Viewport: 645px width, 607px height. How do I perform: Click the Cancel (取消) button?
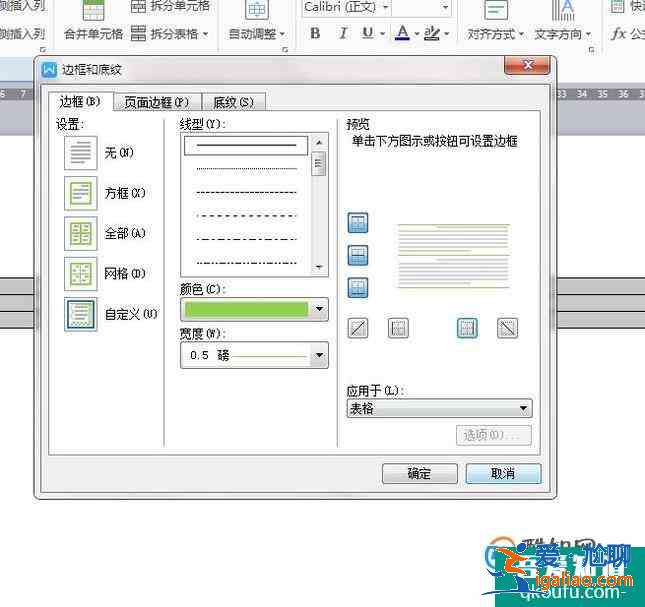coord(503,474)
